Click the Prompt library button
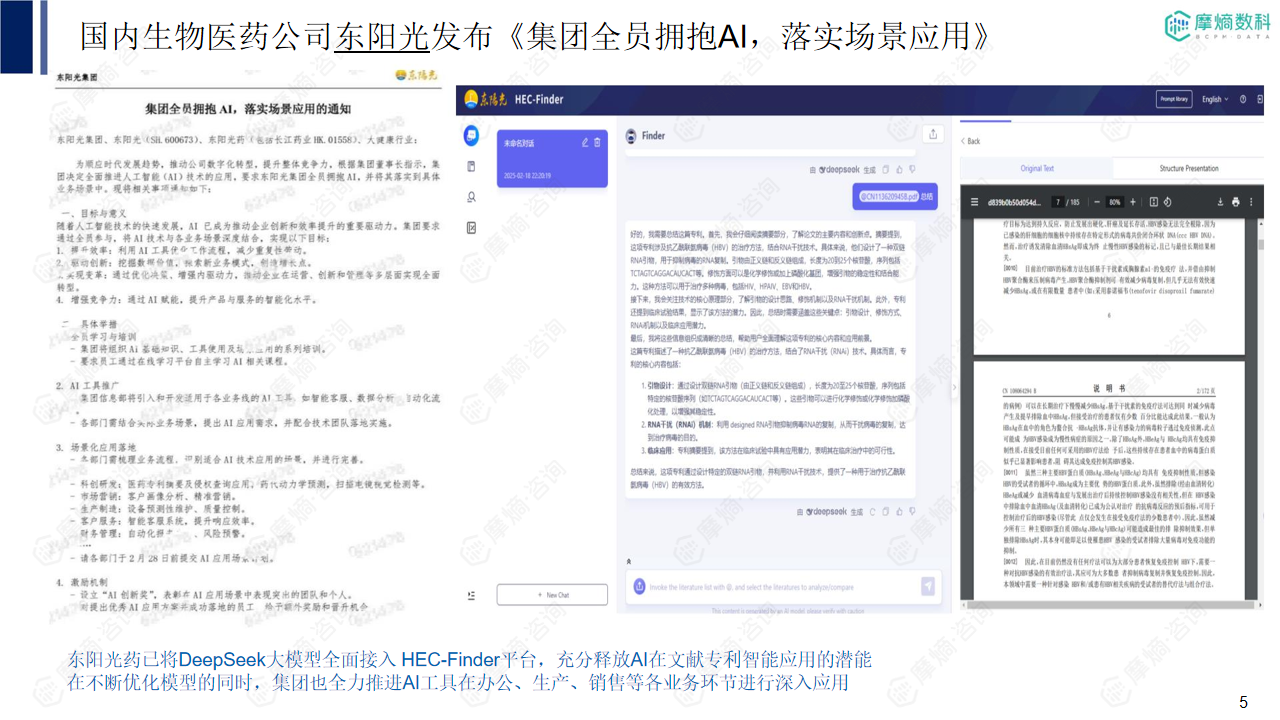Image resolution: width=1280 pixels, height=720 pixels. point(1174,100)
